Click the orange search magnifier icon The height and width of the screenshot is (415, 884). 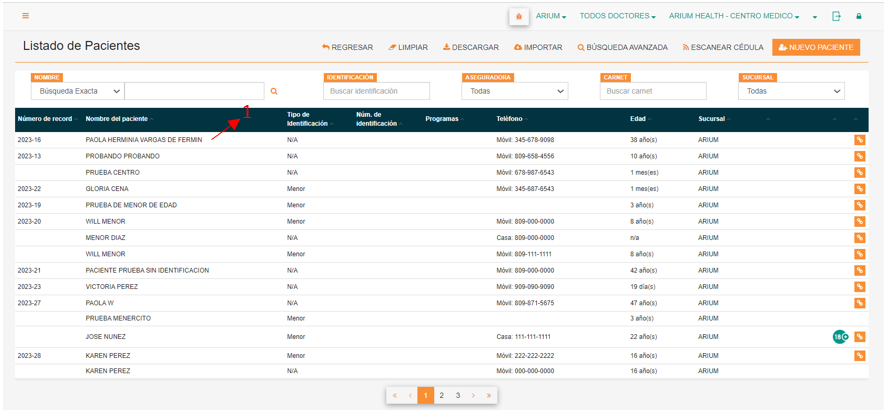click(x=274, y=91)
